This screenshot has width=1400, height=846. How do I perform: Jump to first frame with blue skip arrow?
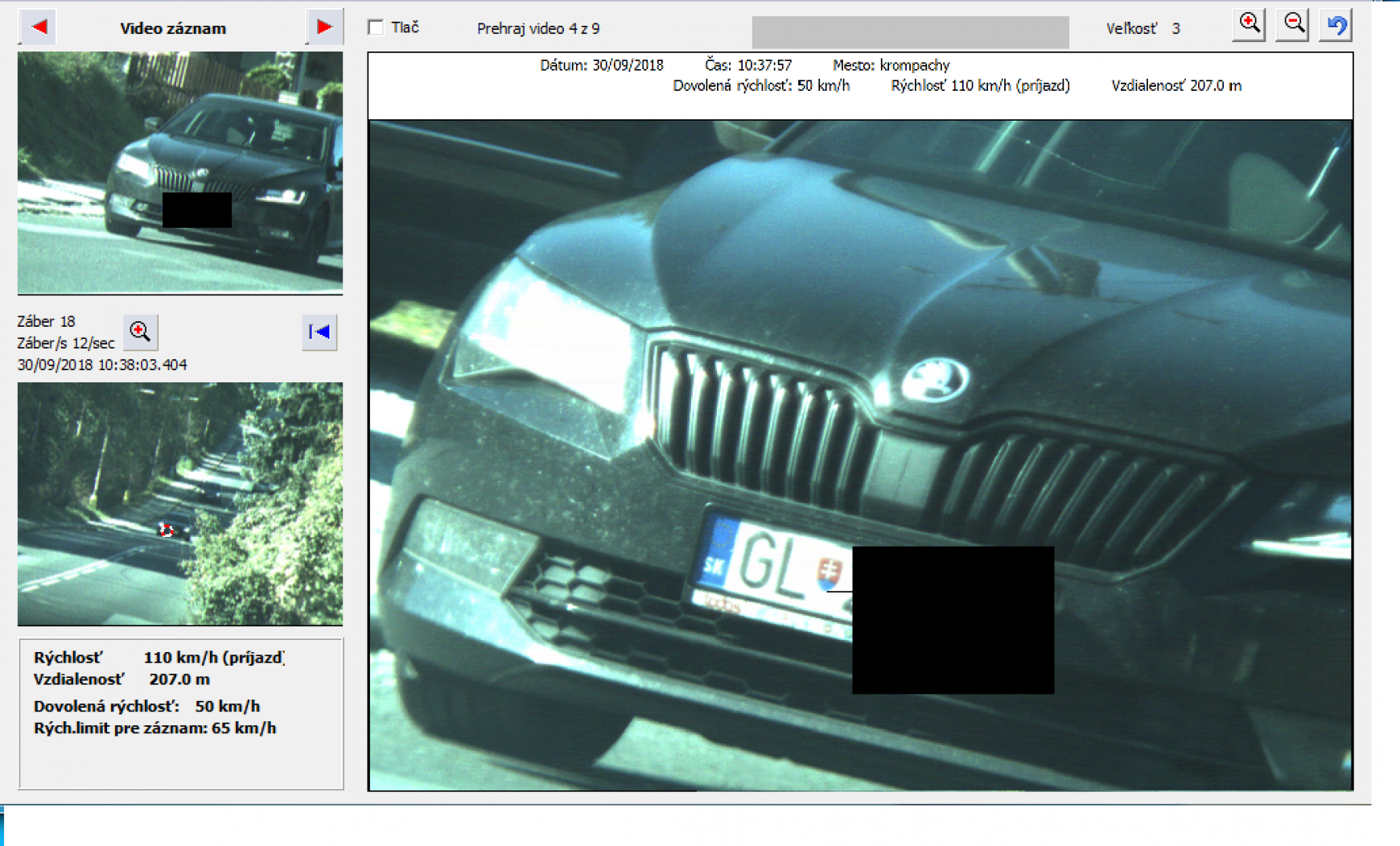(x=319, y=332)
